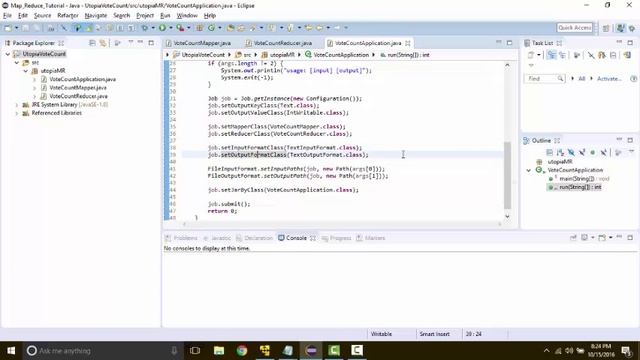This screenshot has width=640, height=360.
Task: Toggle Scheduled presentation in the Task List toolbar
Action: [562, 55]
